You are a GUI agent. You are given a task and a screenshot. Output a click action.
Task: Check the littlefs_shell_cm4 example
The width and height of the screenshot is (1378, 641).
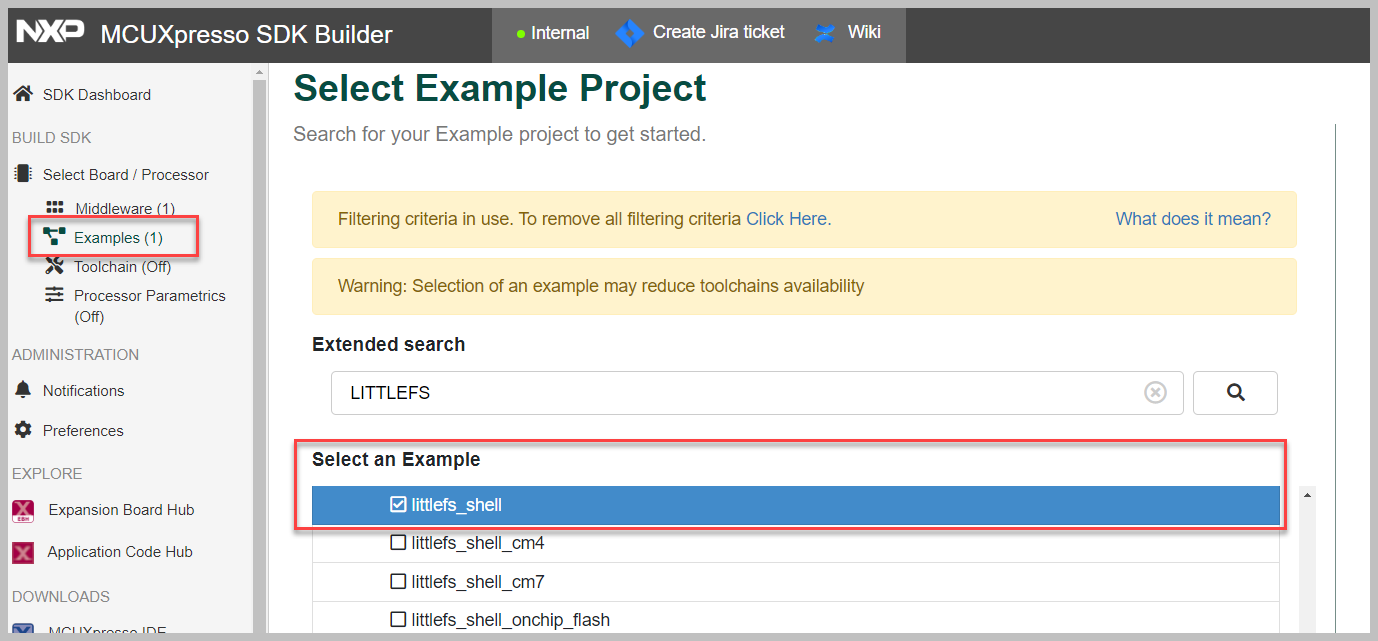click(398, 543)
